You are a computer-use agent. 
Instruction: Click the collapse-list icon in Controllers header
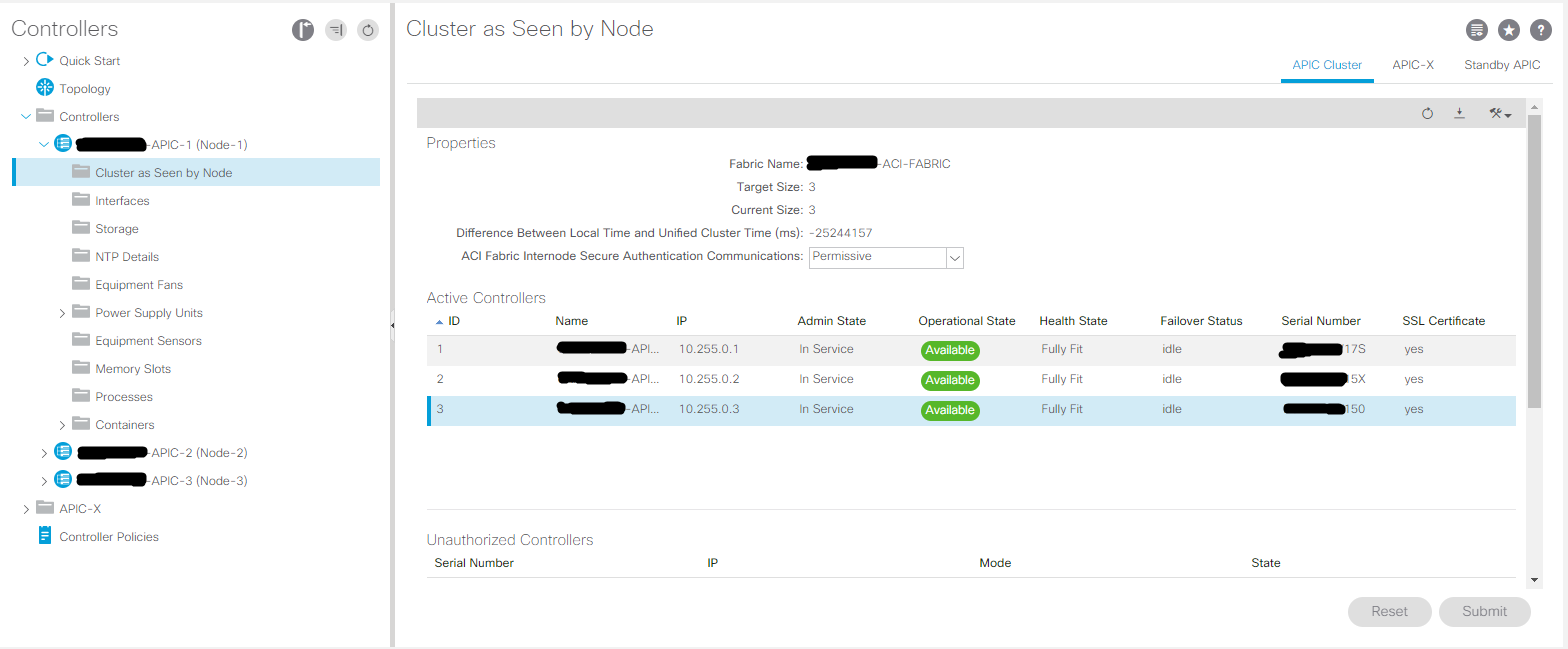tap(336, 30)
